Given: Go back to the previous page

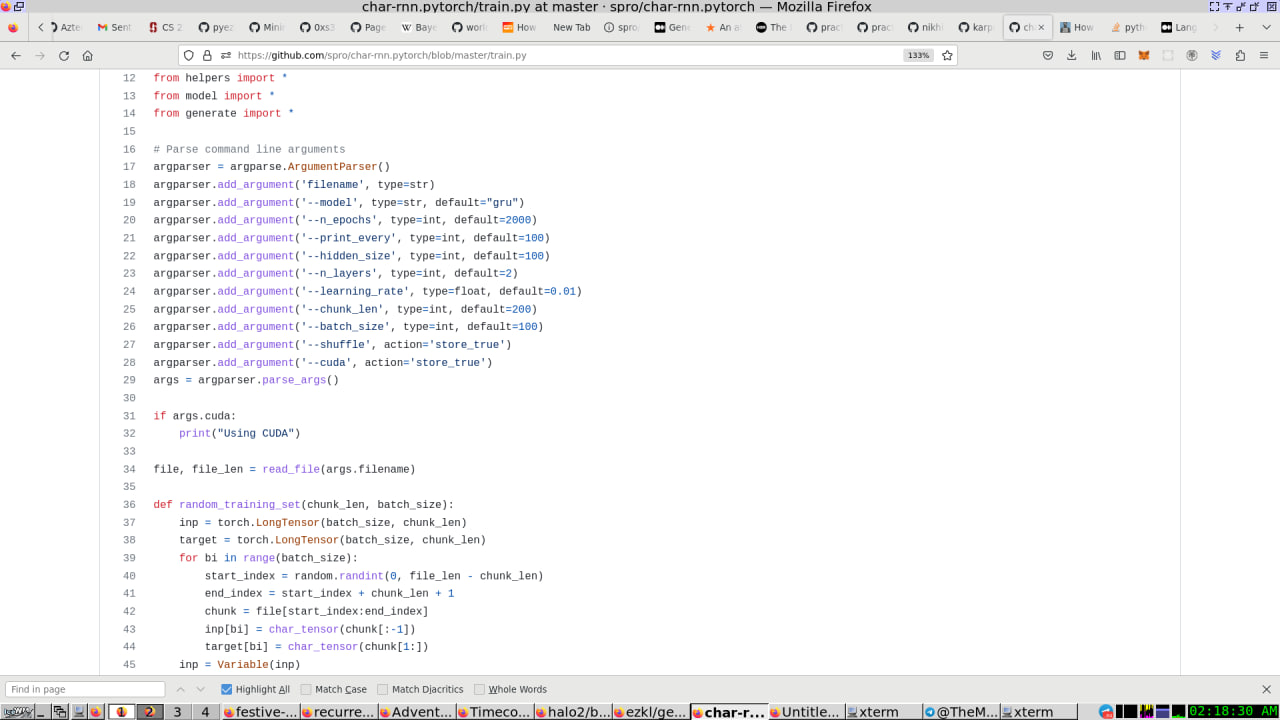Looking at the screenshot, I should 15,56.
